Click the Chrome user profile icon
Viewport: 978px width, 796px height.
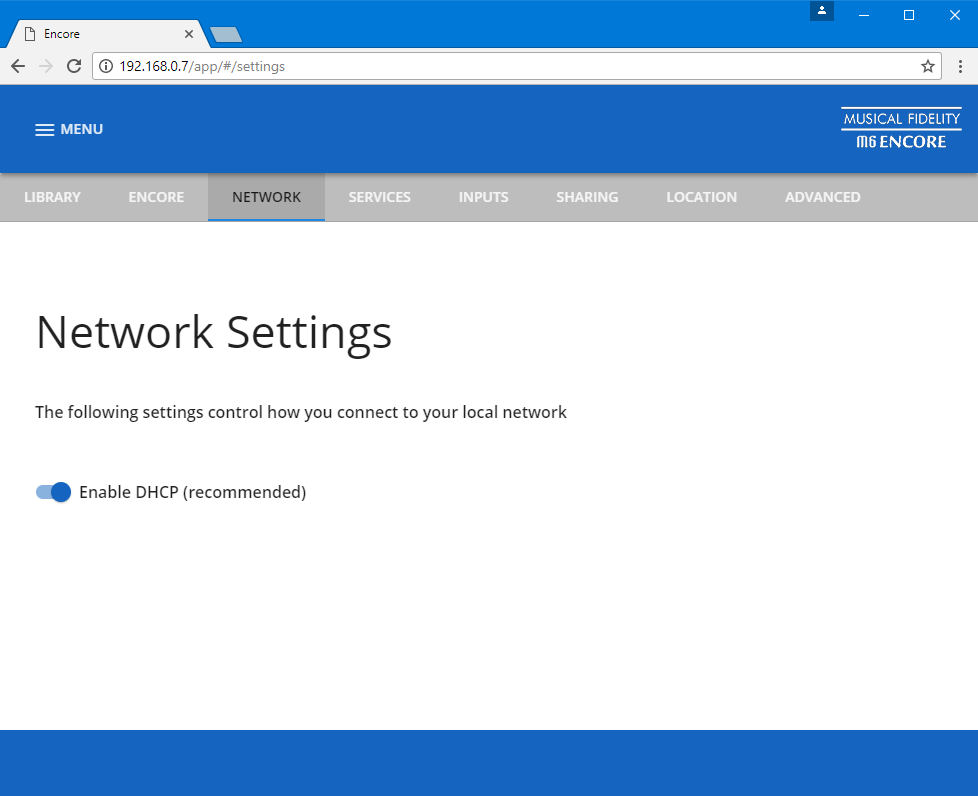tap(822, 11)
